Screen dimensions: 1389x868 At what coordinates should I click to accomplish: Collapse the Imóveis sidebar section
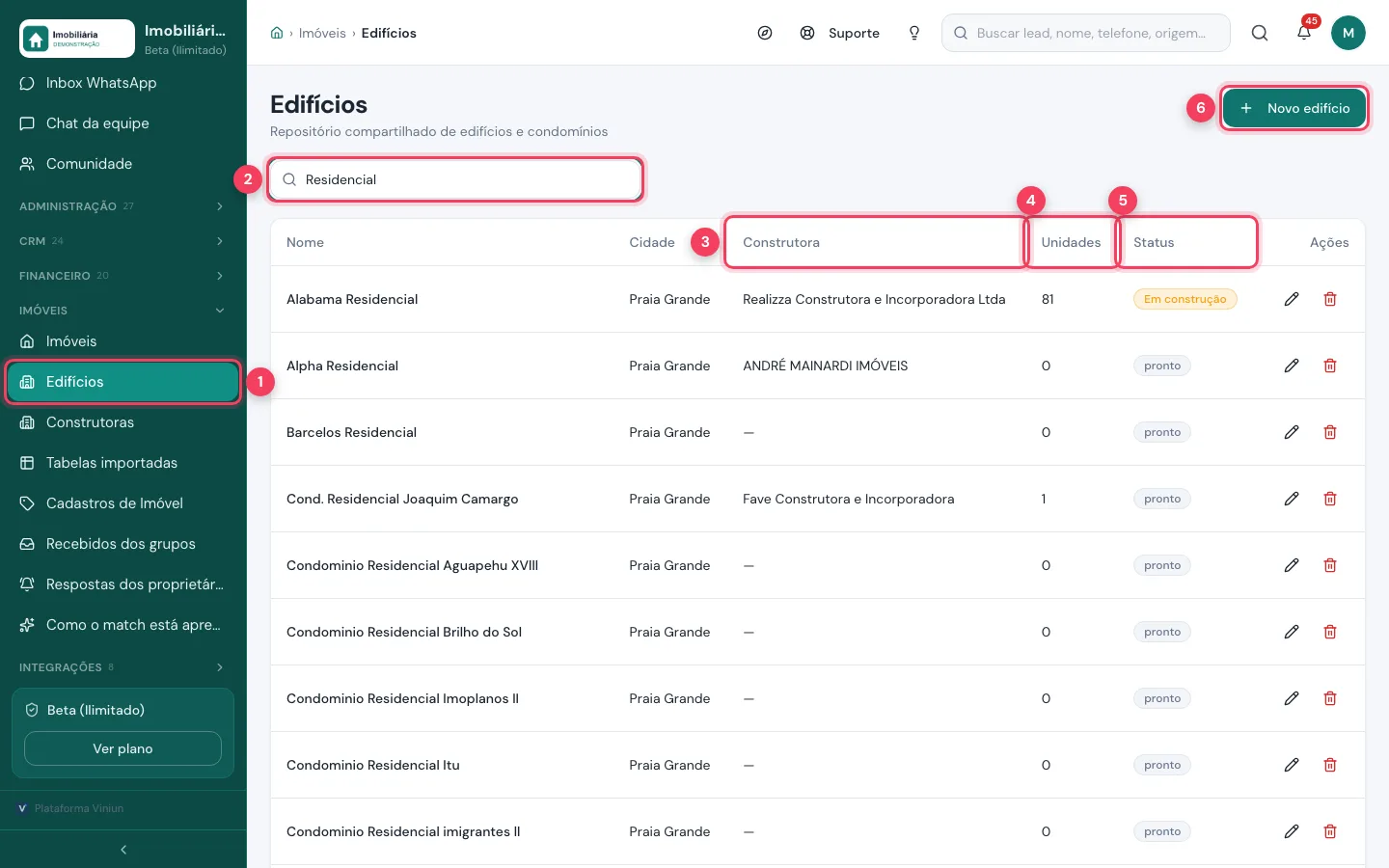click(x=123, y=311)
